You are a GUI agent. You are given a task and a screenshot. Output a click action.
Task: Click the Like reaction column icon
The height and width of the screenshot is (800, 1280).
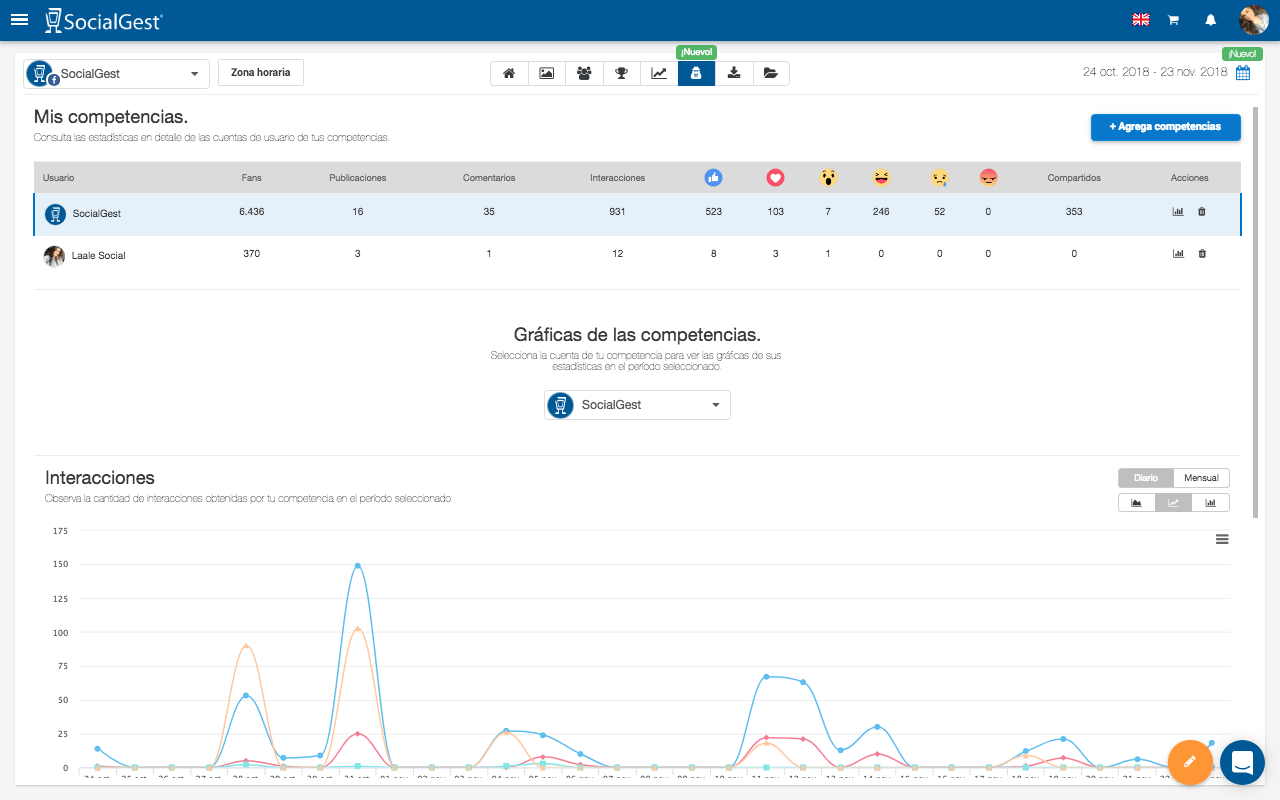coord(713,177)
